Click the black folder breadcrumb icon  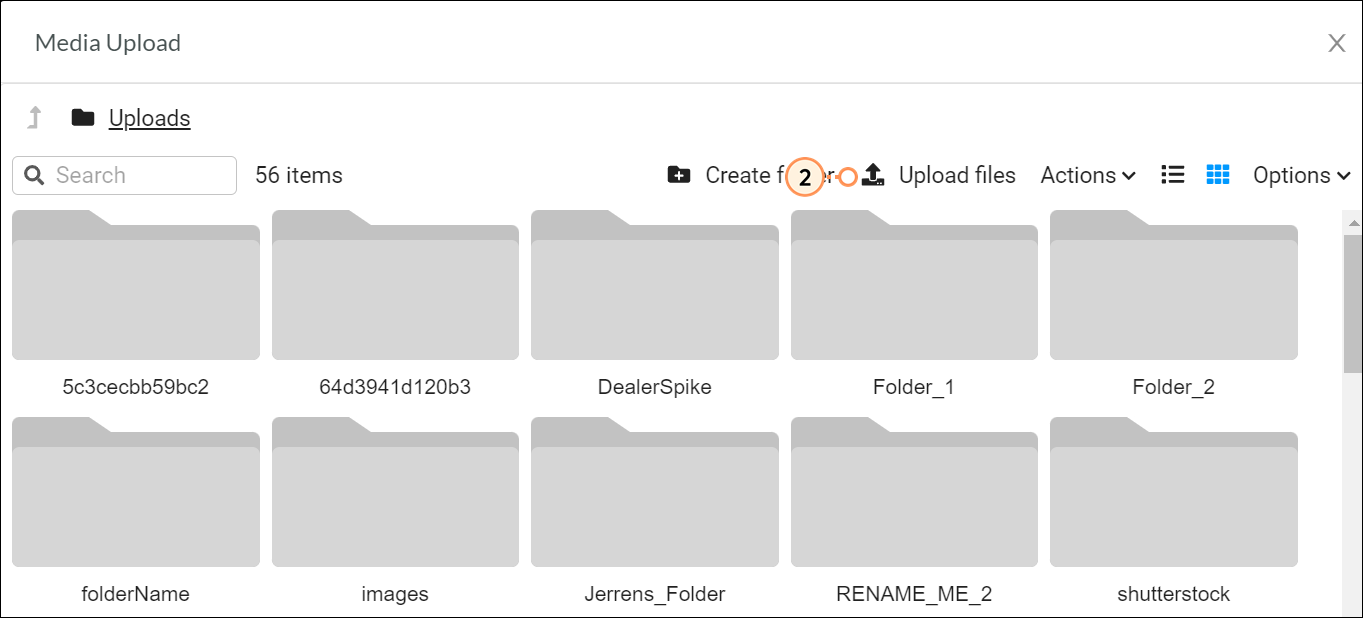tap(83, 118)
